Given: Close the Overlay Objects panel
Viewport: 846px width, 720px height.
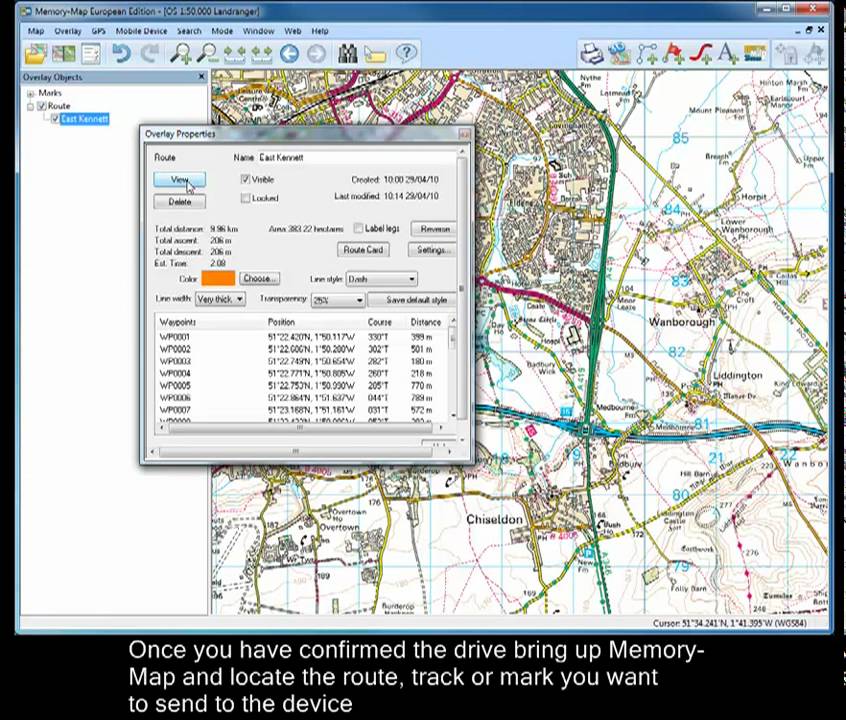Looking at the screenshot, I should click(x=201, y=77).
